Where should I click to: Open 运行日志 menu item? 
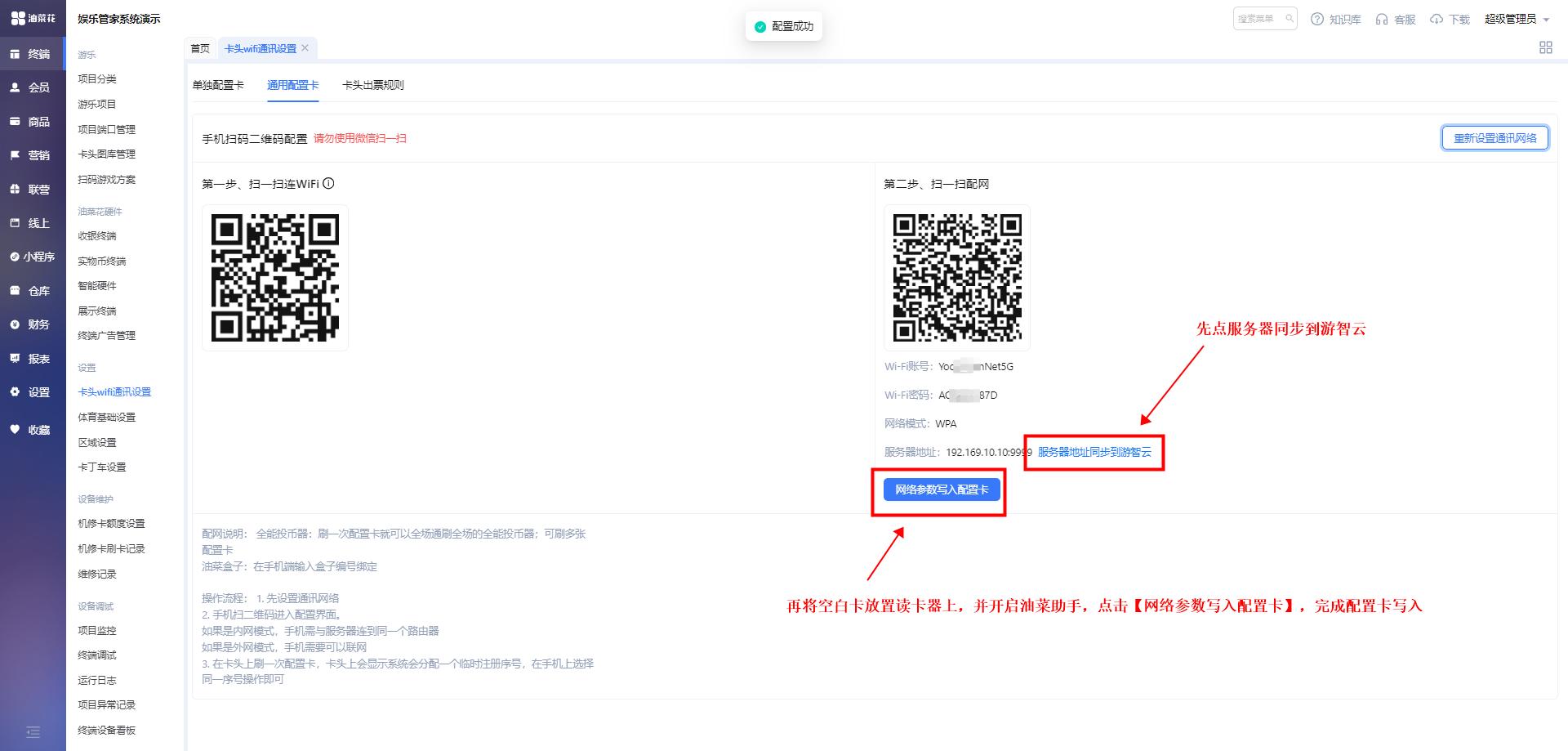click(x=97, y=681)
